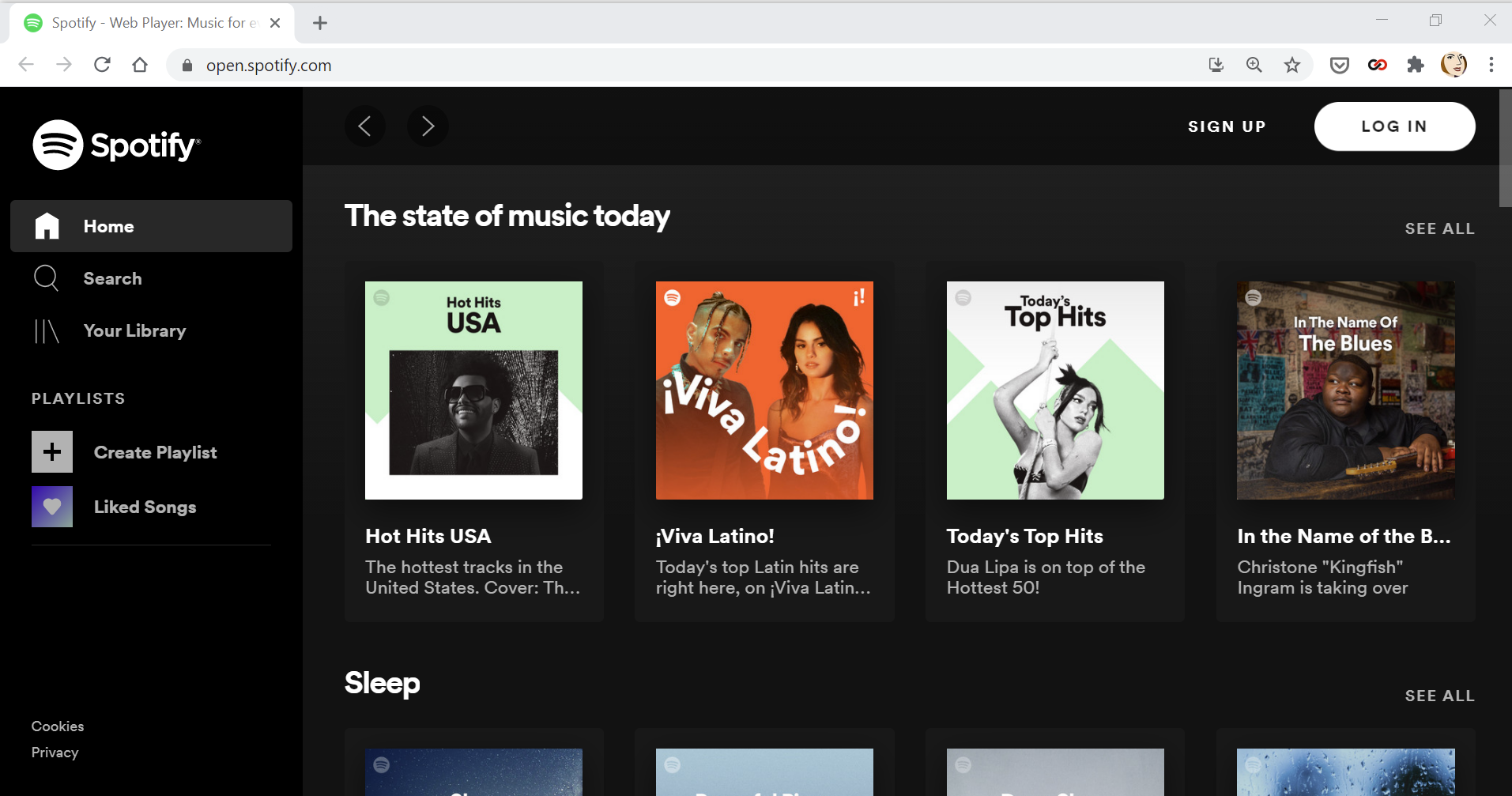This screenshot has height=796, width=1512.
Task: Open Your Library in sidebar
Action: 151,330
